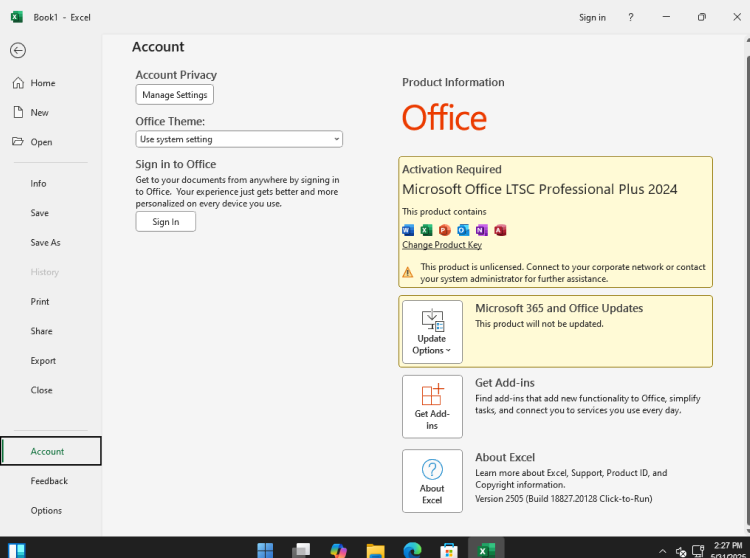
Task: Launch Microsoft Edge from the taskbar
Action: click(412, 550)
